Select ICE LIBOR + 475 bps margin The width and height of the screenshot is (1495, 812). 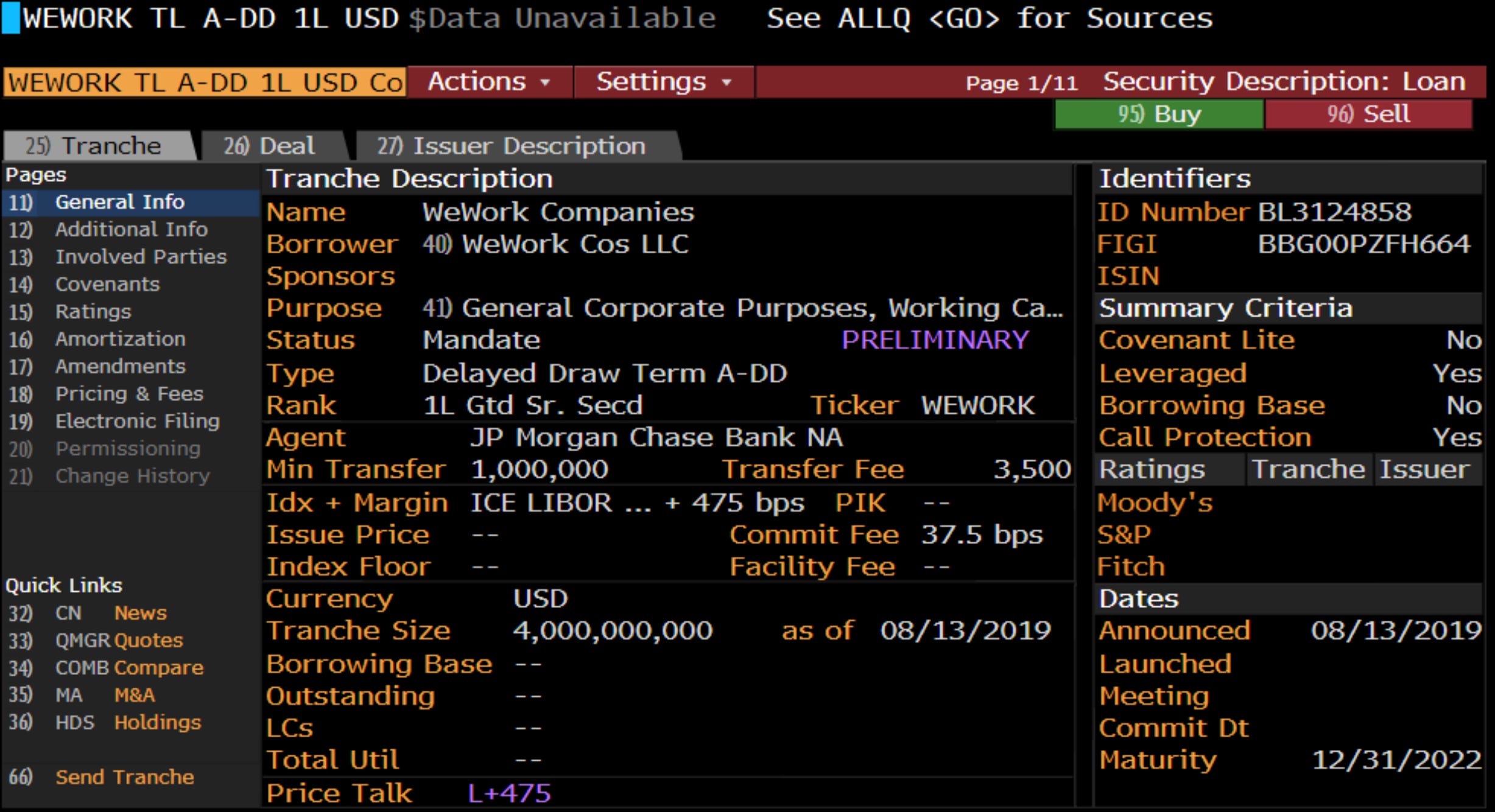[x=637, y=503]
